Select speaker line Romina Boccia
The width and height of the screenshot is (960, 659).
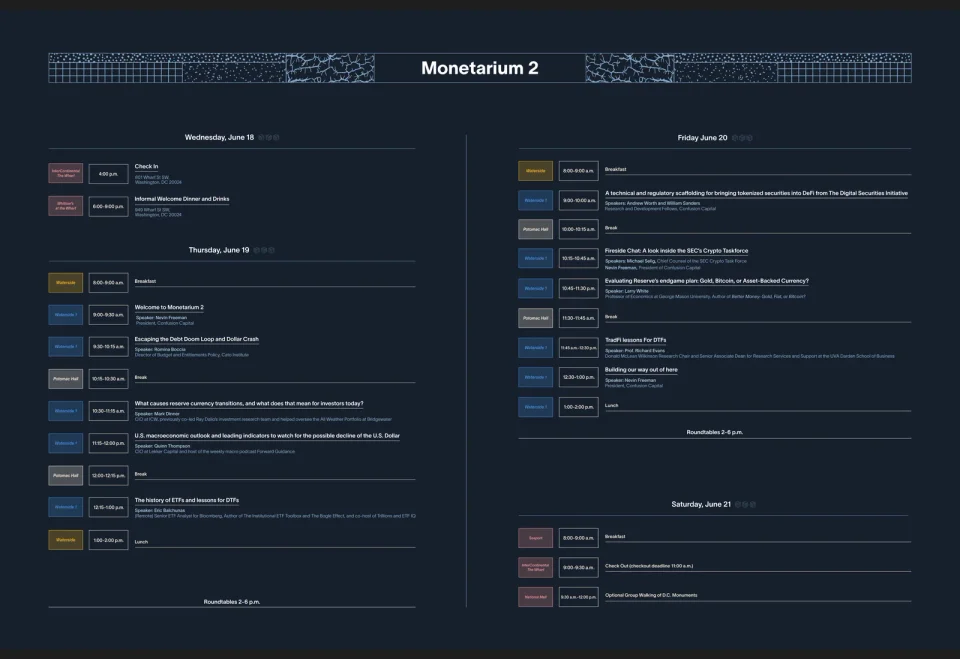pyautogui.click(x=160, y=350)
